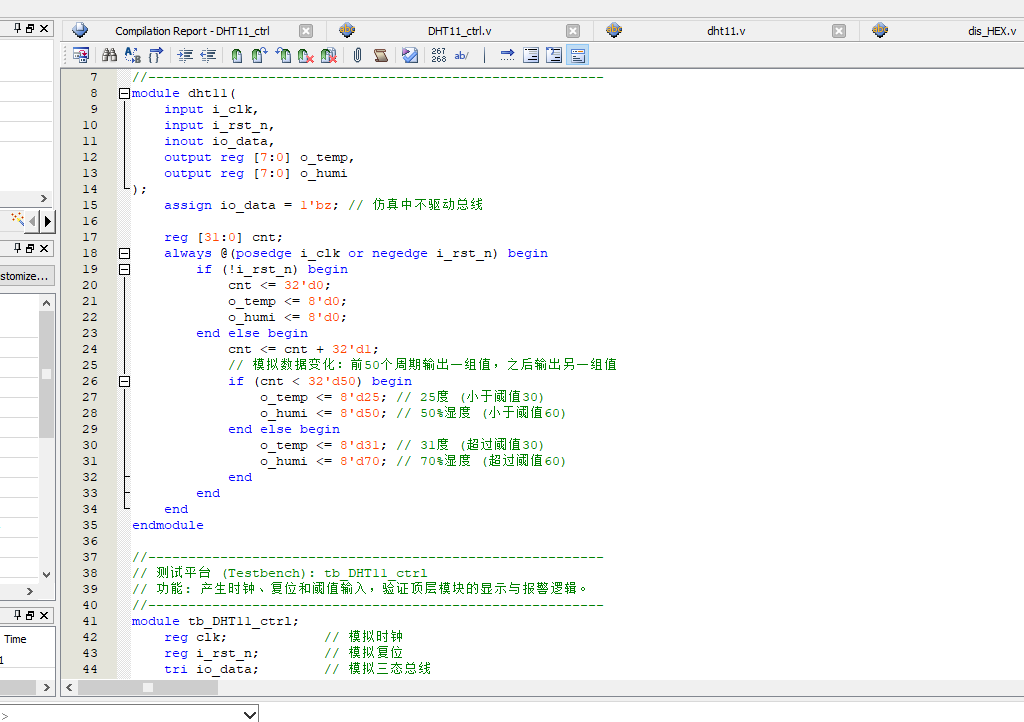Float the middle left panel
The width and height of the screenshot is (1024, 722).
coord(30,248)
